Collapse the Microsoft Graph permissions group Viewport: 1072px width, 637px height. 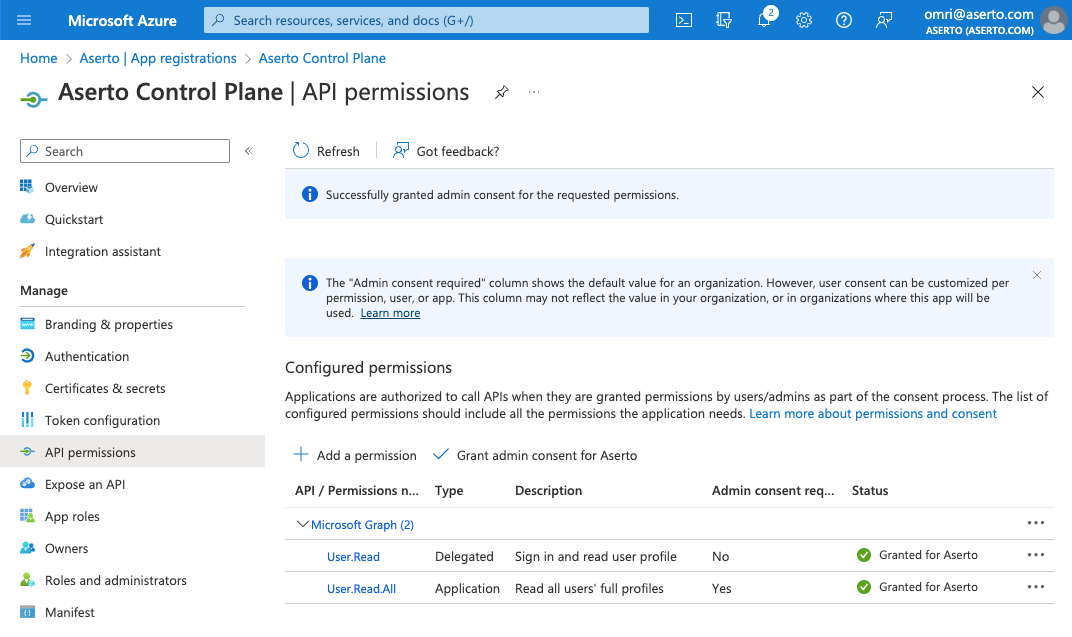(302, 524)
